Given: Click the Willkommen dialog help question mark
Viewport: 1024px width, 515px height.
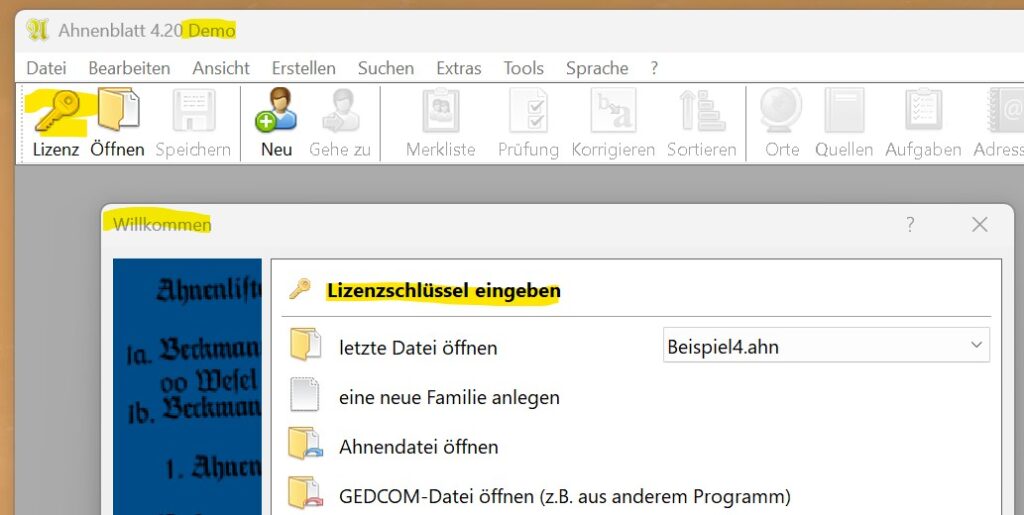Looking at the screenshot, I should [910, 225].
